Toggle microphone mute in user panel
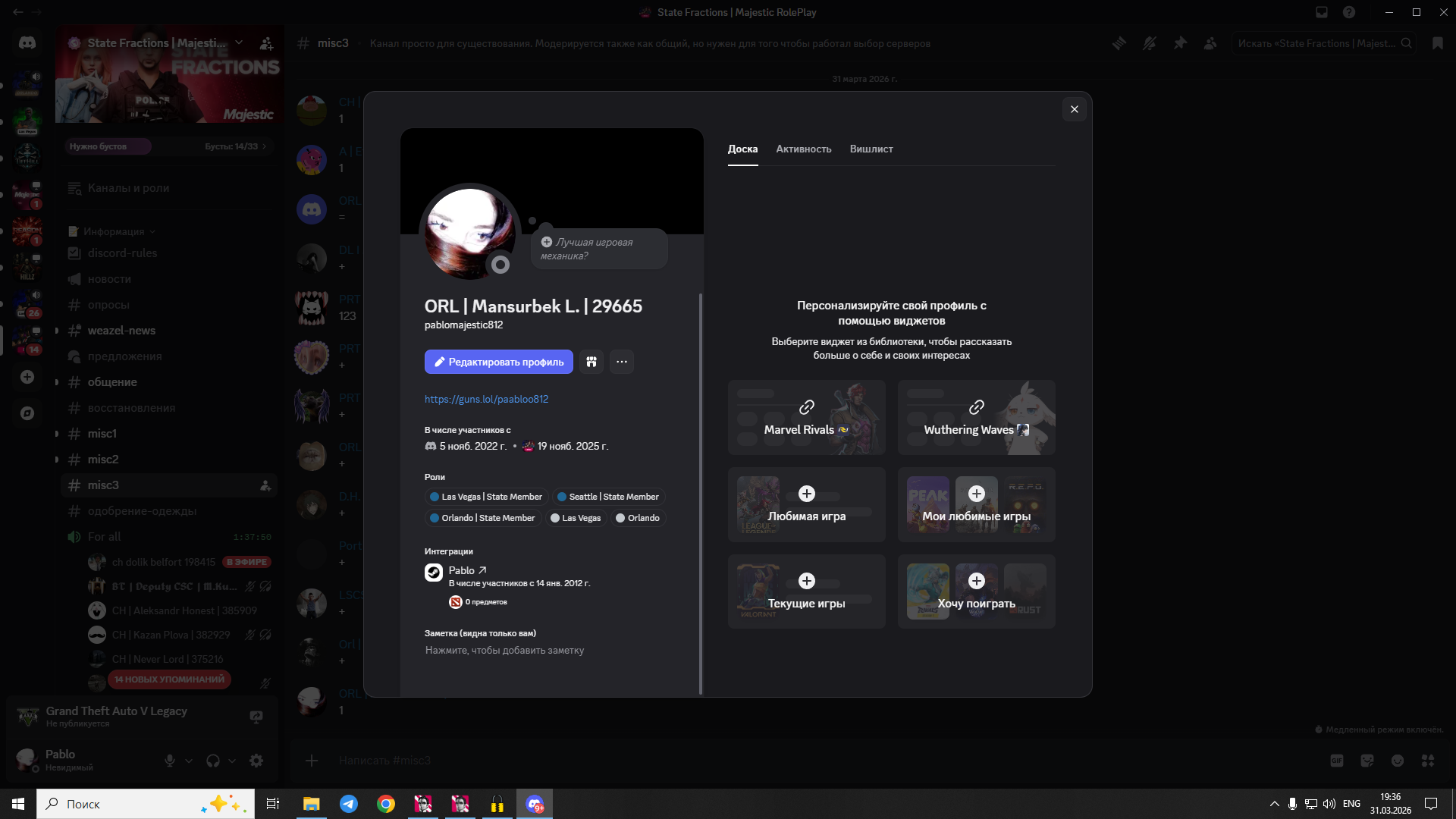The image size is (1456, 819). [x=170, y=761]
